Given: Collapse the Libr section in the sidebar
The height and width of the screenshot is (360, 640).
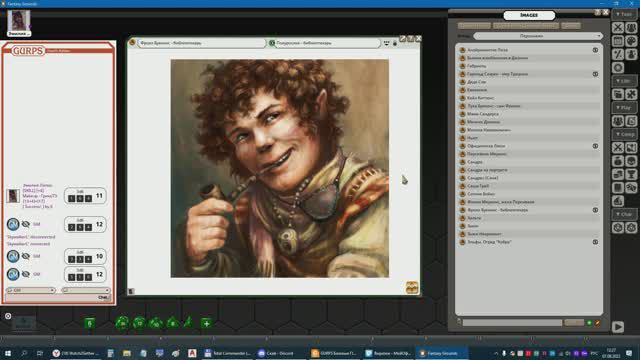Looking at the screenshot, I should pyautogui.click(x=624, y=81).
